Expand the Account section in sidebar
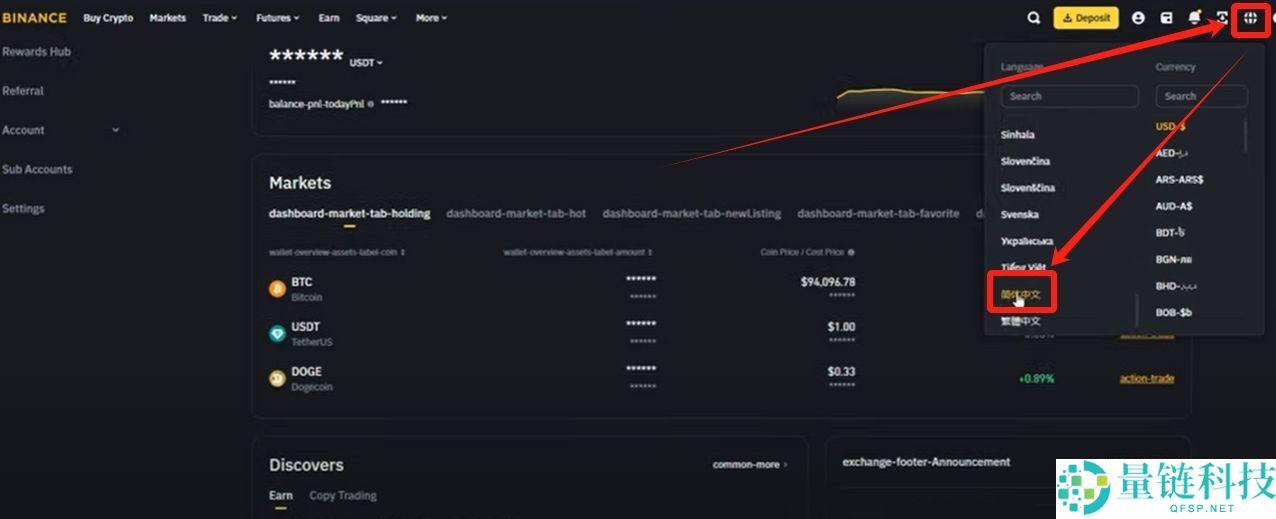Image resolution: width=1276 pixels, height=519 pixels. (x=115, y=130)
